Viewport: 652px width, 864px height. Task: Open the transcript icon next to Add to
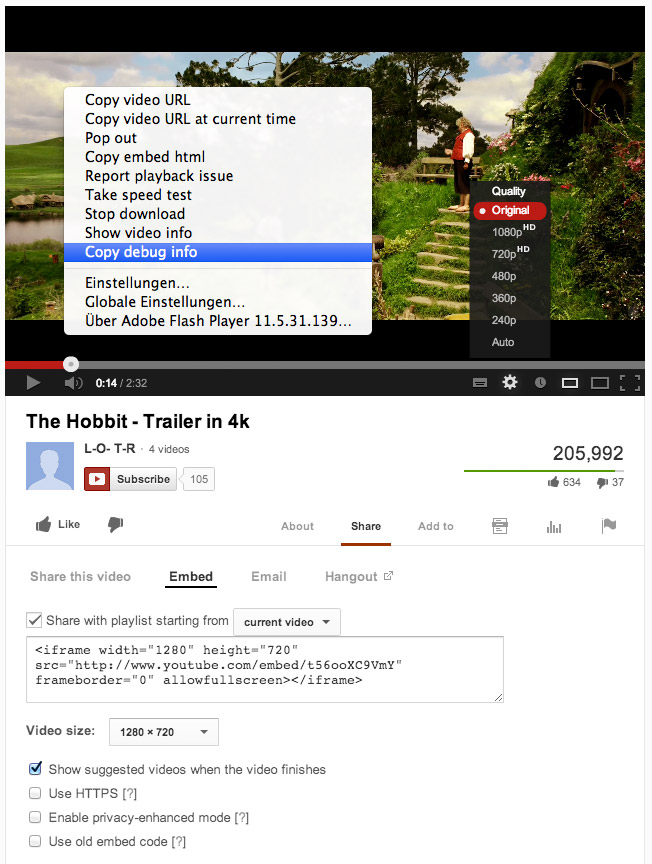500,526
